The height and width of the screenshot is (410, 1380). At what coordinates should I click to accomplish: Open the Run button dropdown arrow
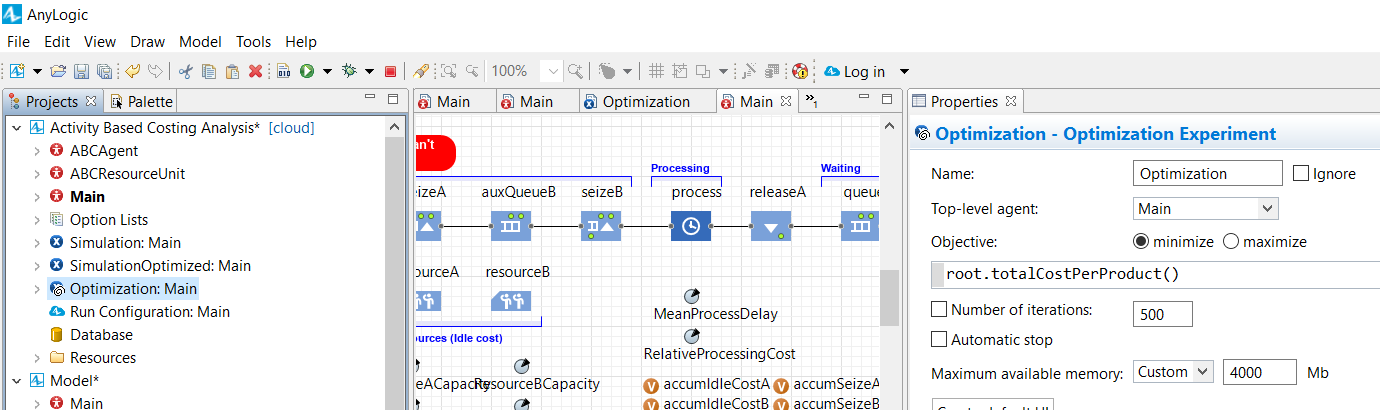point(327,71)
